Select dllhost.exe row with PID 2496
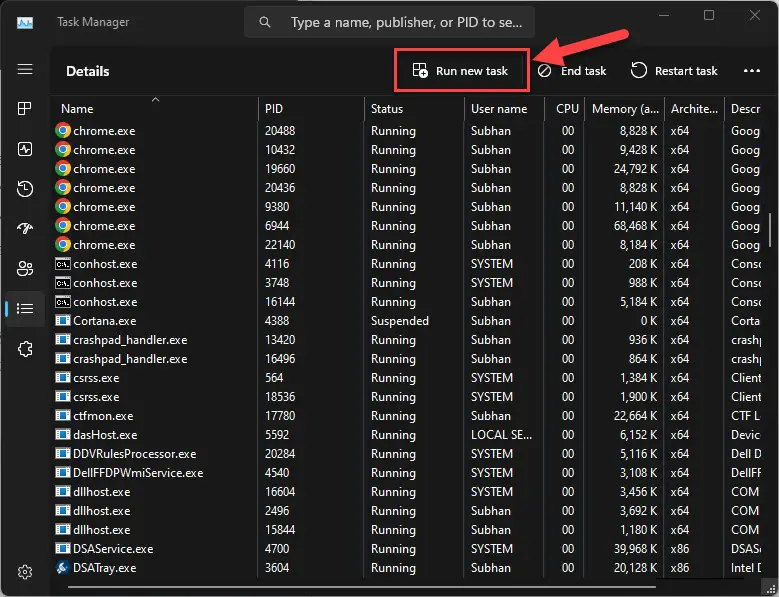This screenshot has width=779, height=597. (x=406, y=511)
